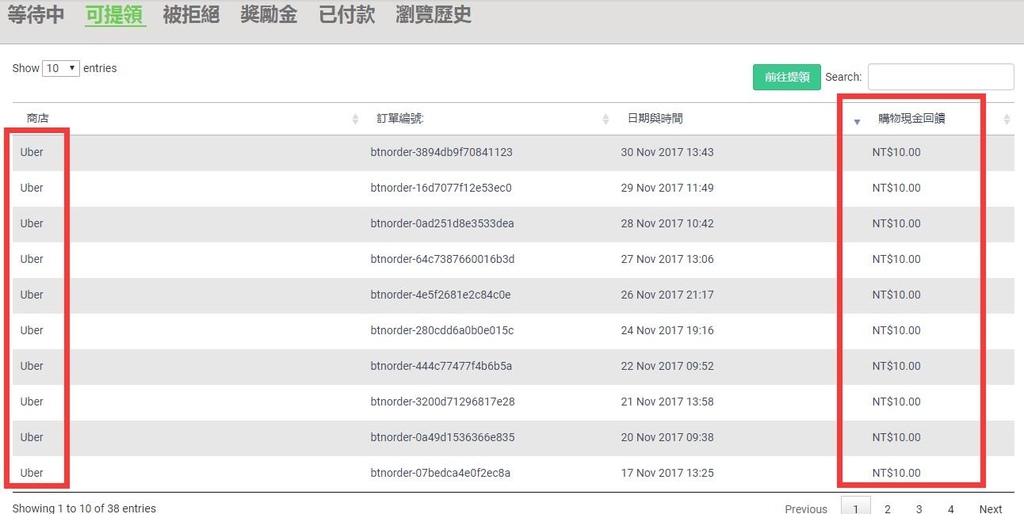The height and width of the screenshot is (514, 1024).
Task: Click the Previous pagination link
Action: (806, 509)
